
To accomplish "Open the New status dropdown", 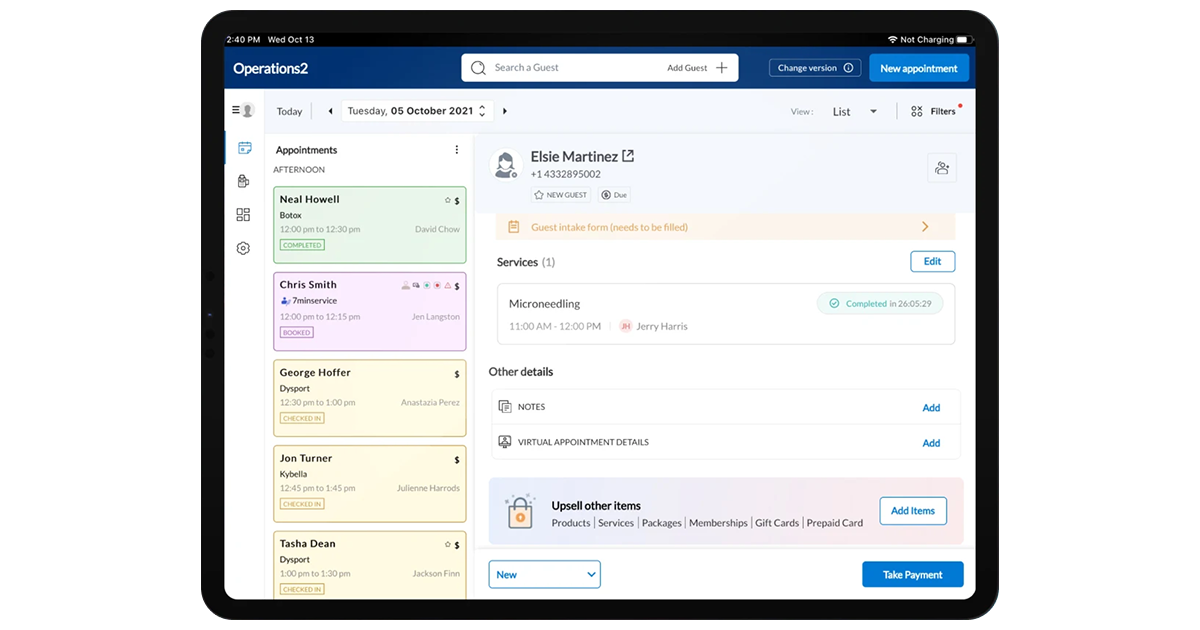I will point(545,574).
